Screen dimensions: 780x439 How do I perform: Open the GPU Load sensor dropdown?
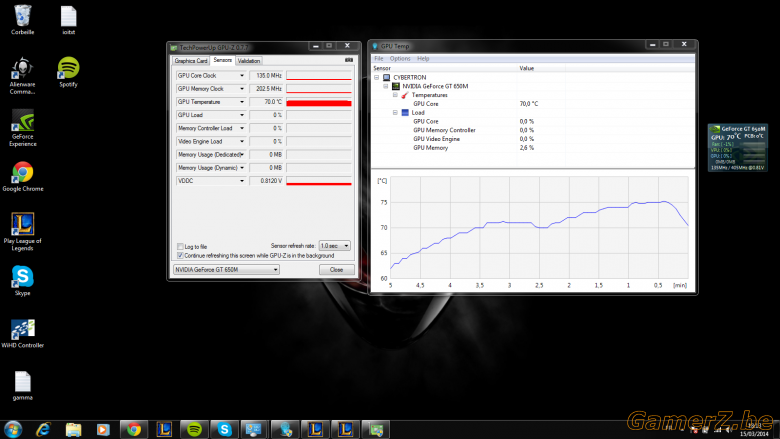click(242, 115)
